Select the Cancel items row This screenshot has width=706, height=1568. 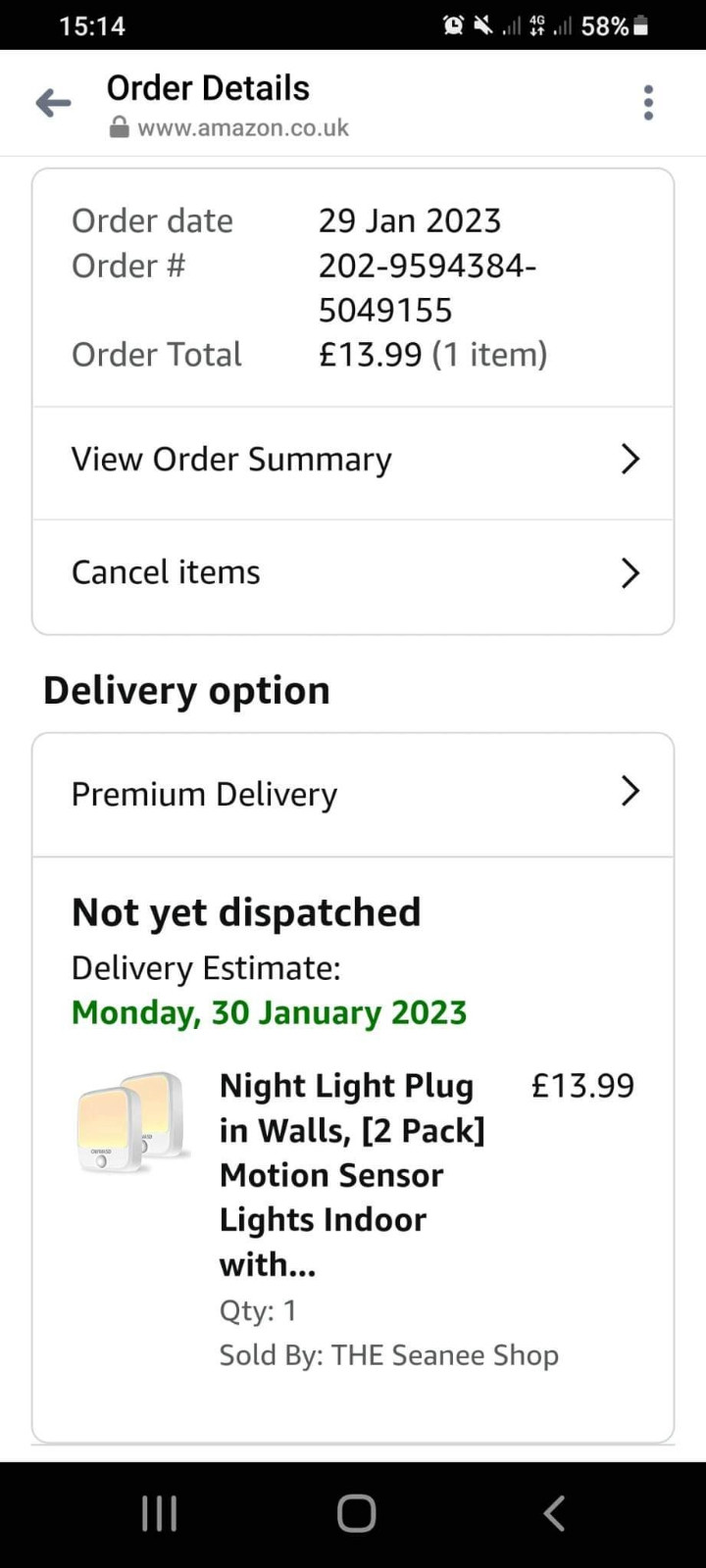click(166, 572)
